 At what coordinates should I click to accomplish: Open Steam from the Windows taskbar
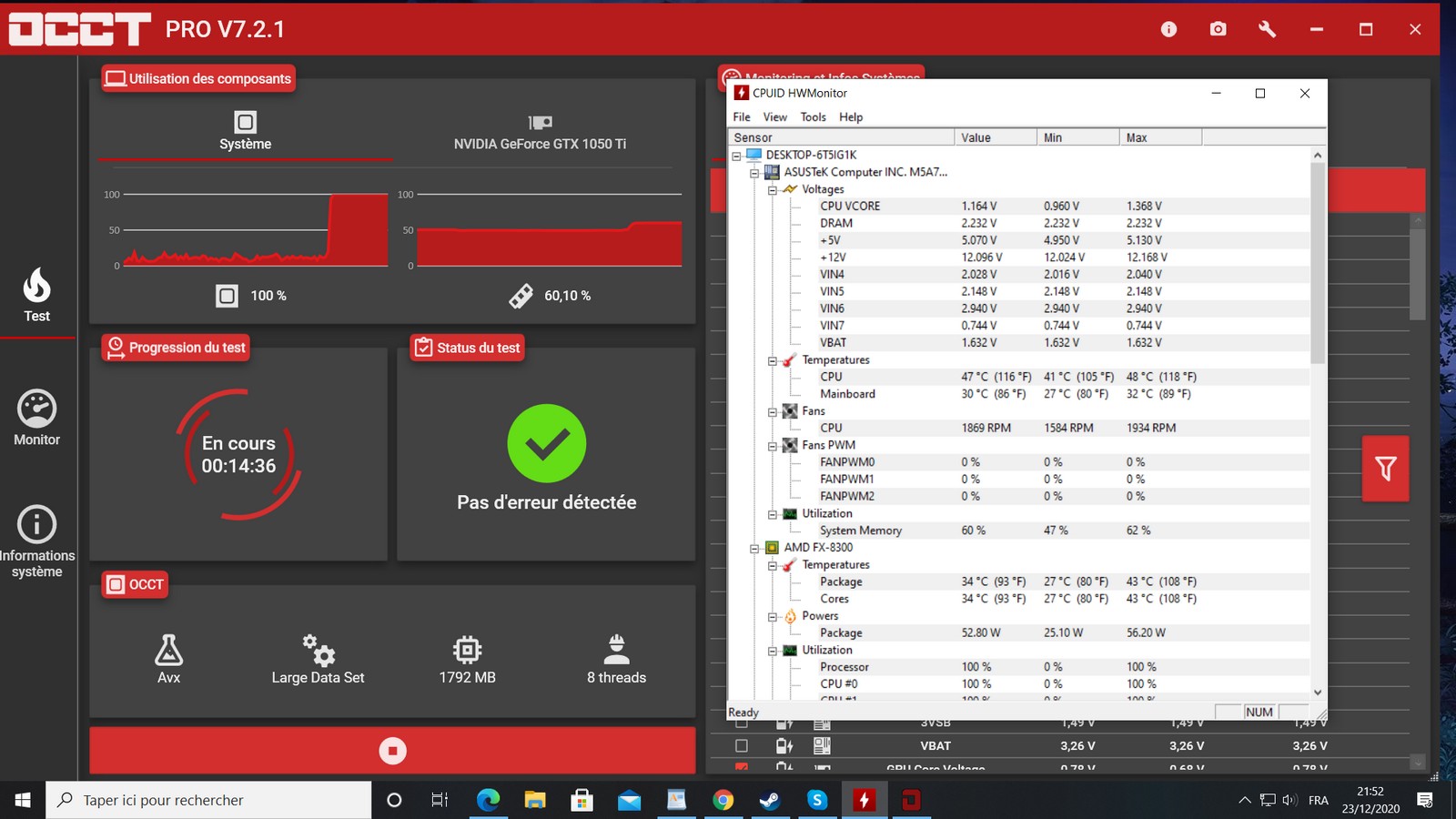click(x=770, y=800)
